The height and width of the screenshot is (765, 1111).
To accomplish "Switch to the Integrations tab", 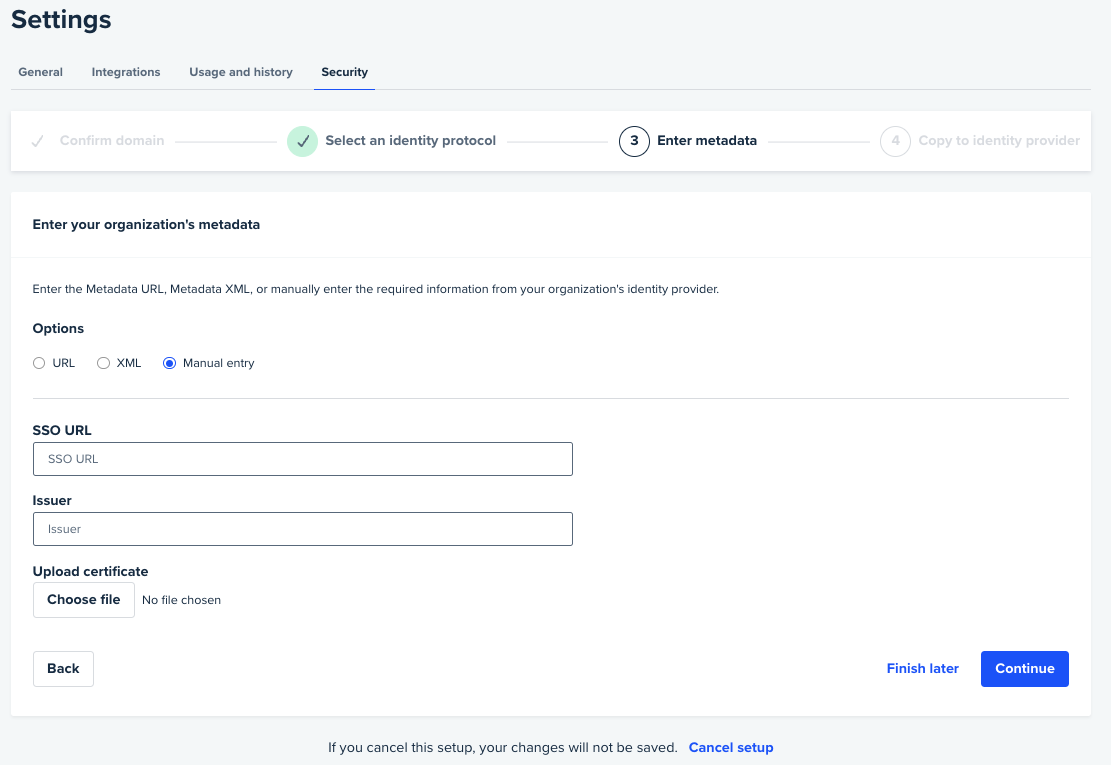I will point(126,72).
